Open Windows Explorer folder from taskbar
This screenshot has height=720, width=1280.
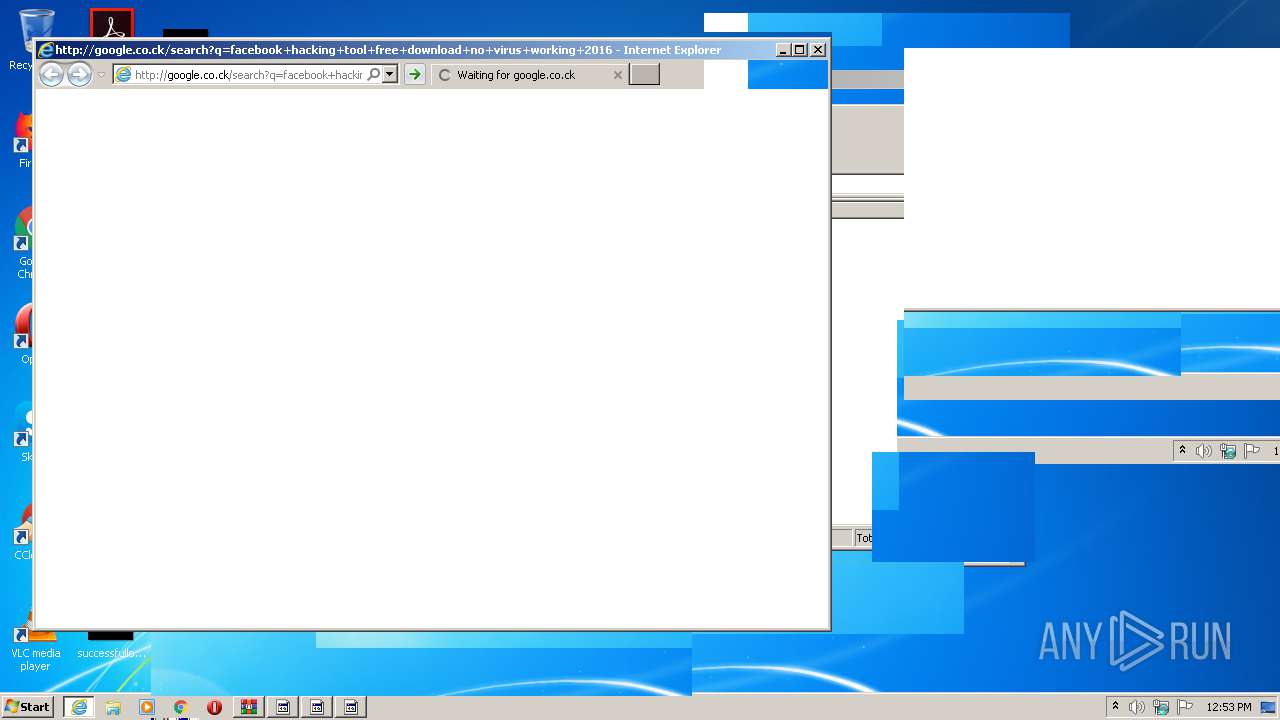tap(113, 707)
